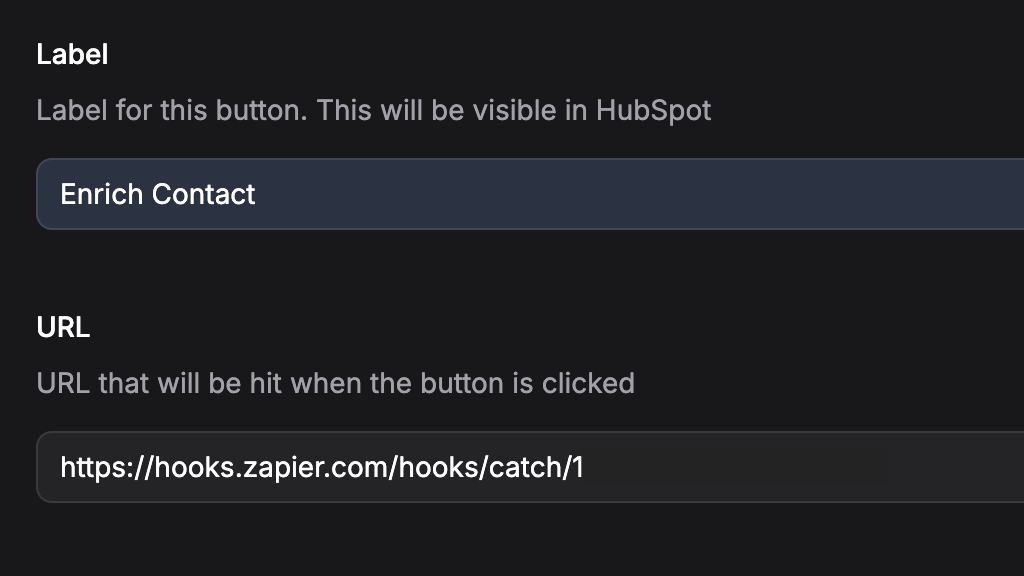Click the word "HubSpot" in the description
This screenshot has width=1024, height=576.
654,110
